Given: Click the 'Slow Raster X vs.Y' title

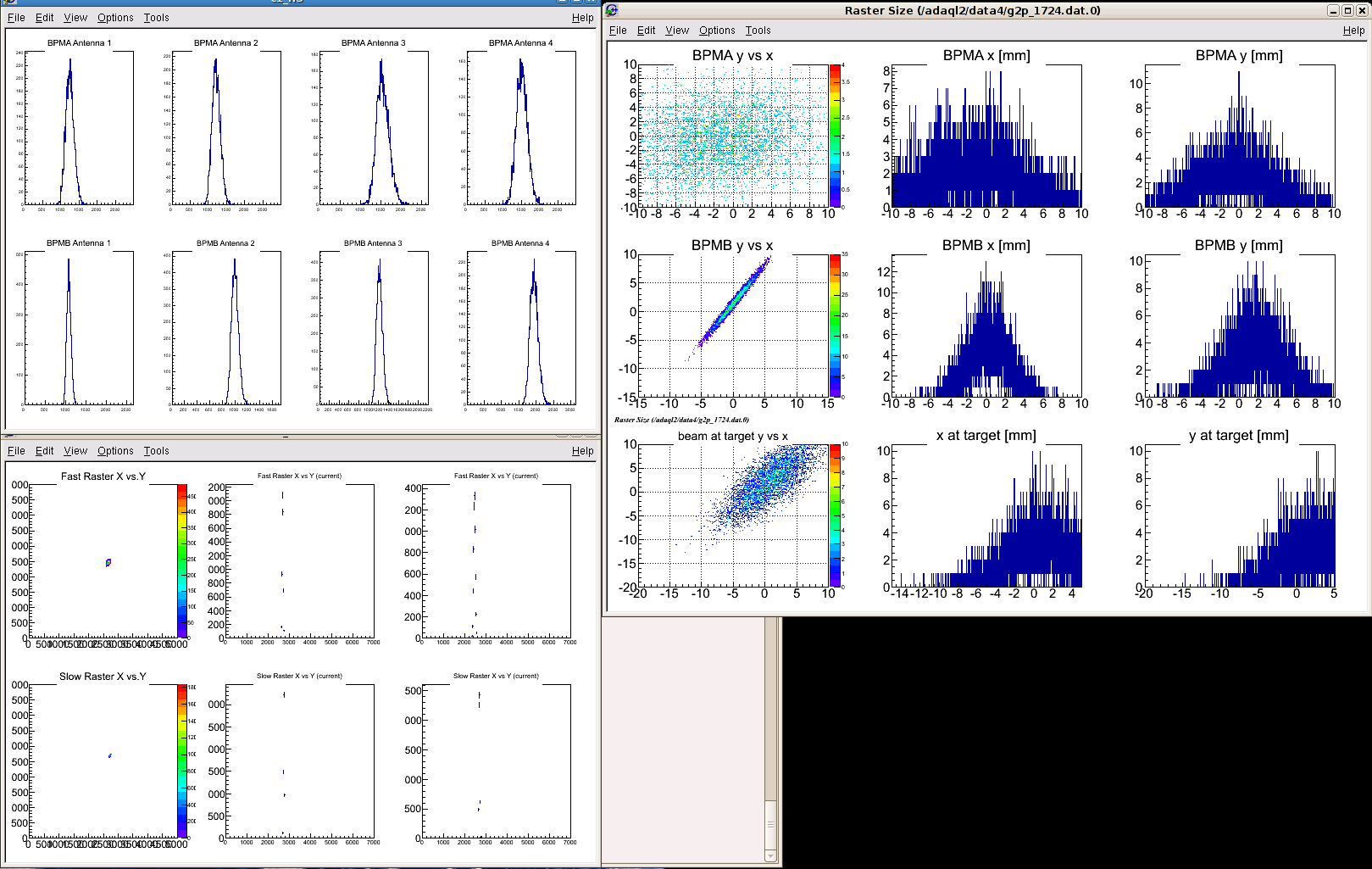Looking at the screenshot, I should [x=103, y=677].
